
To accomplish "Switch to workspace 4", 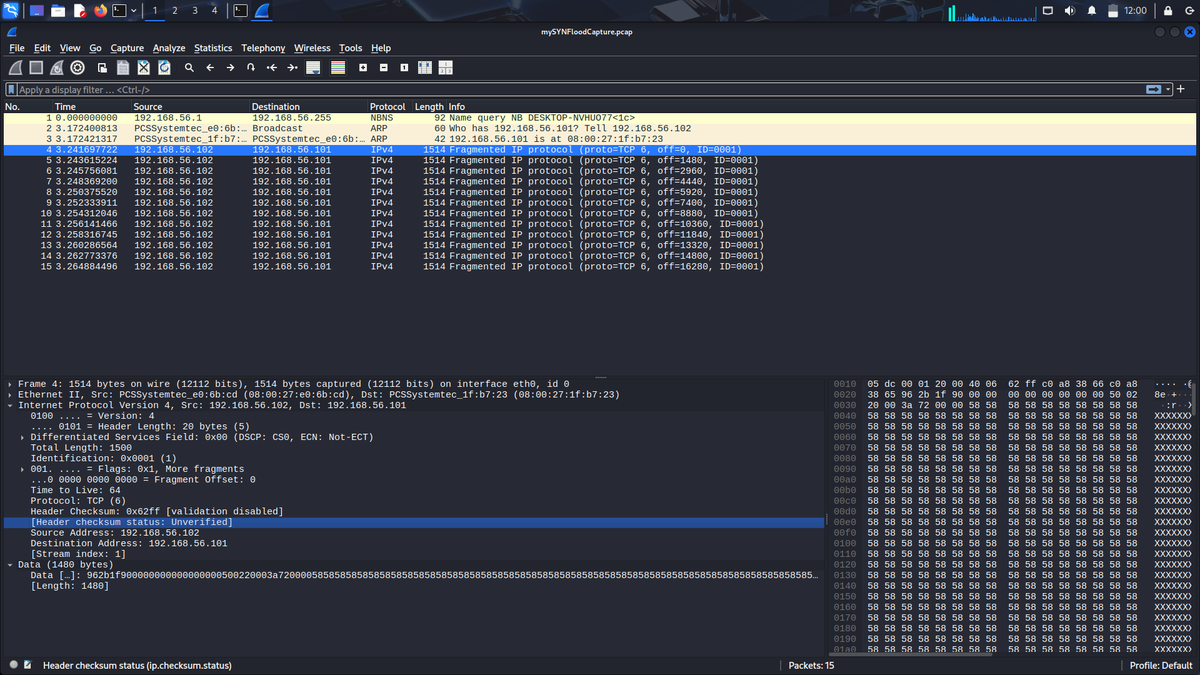I will tap(214, 10).
